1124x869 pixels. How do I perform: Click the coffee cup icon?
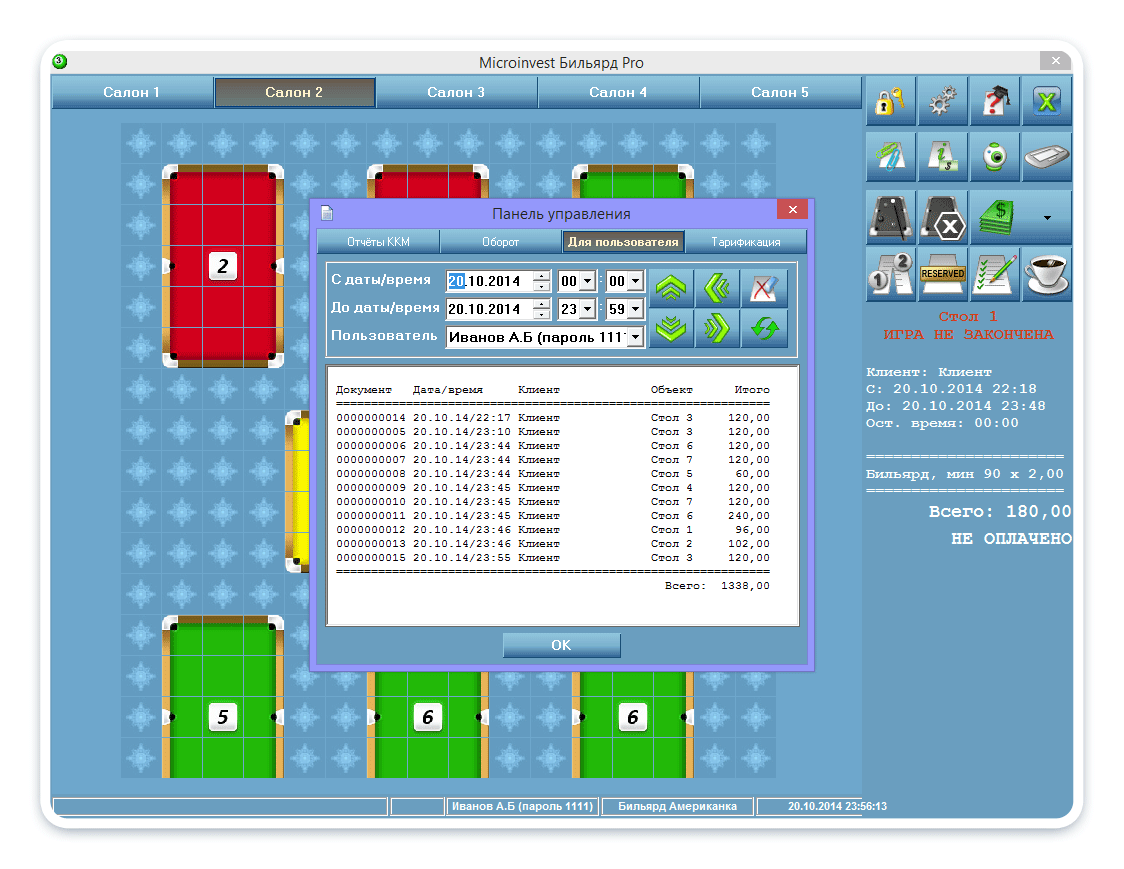coord(1046,274)
